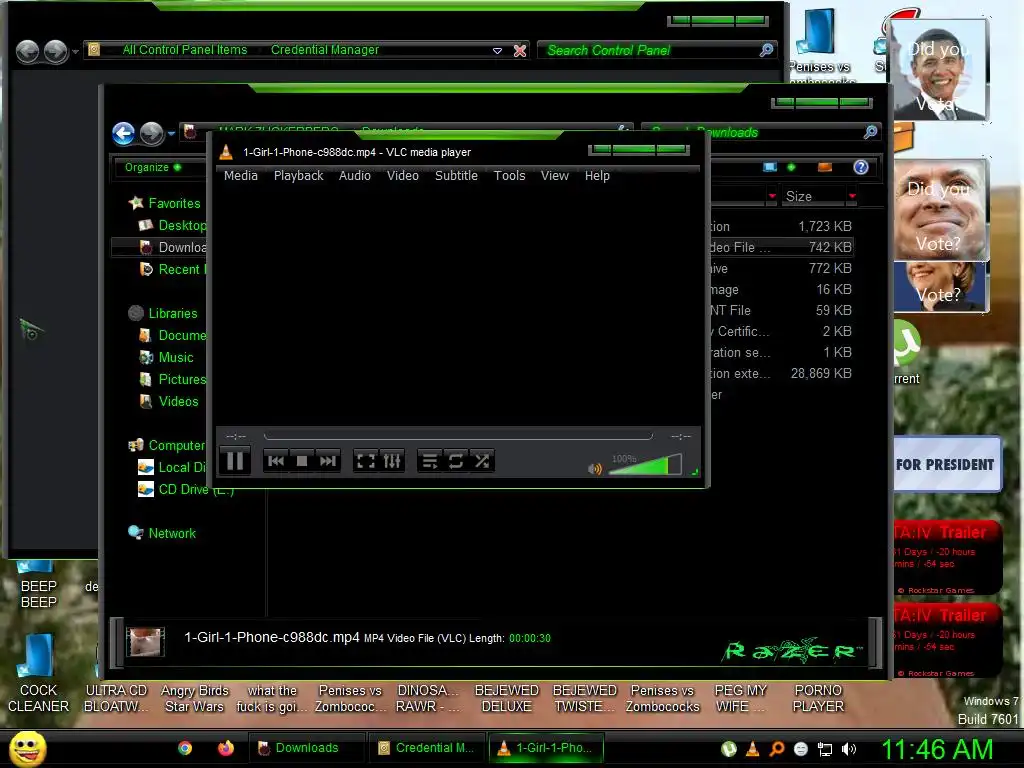
Task: Click the Search Control Panel field
Action: [656, 50]
